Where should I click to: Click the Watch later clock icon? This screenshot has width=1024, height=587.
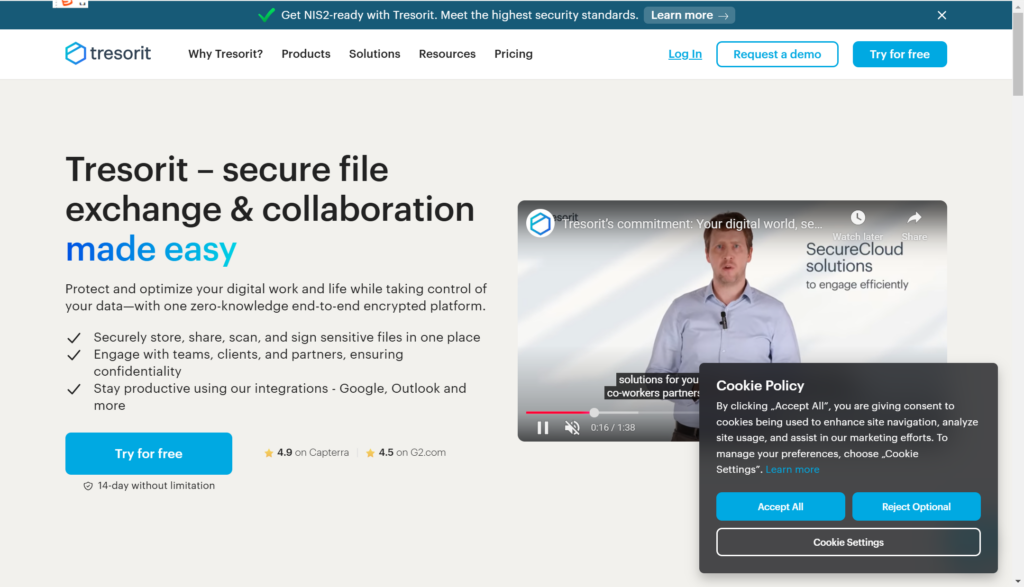coord(858,219)
